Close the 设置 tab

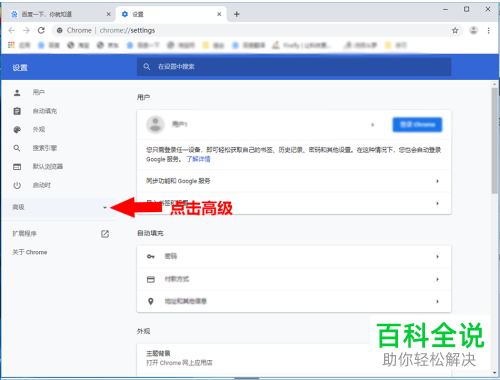point(219,14)
